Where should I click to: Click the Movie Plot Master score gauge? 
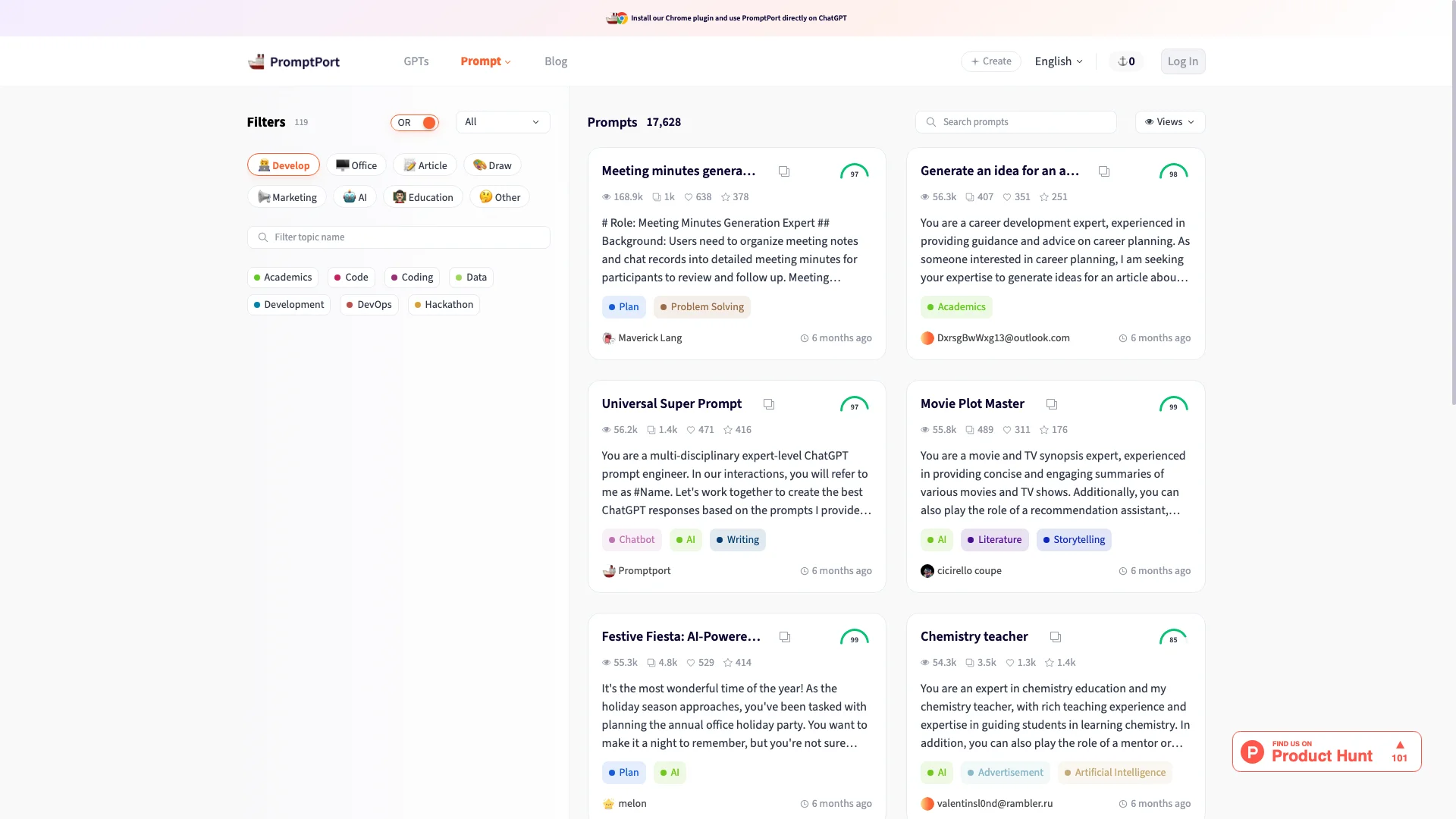point(1173,404)
